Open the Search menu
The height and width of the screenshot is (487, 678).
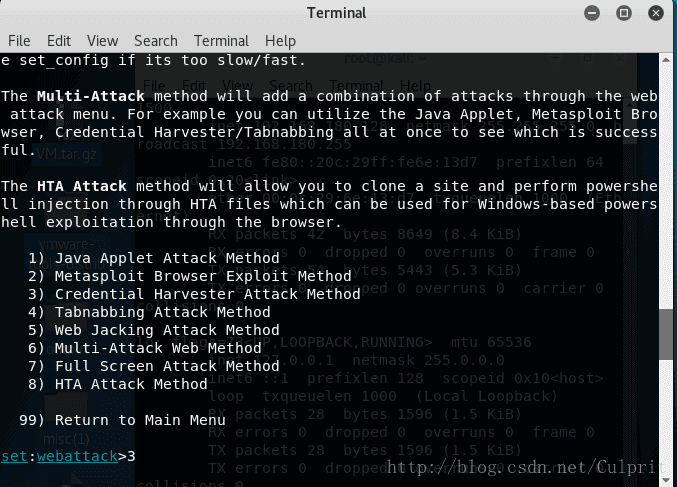(x=155, y=41)
